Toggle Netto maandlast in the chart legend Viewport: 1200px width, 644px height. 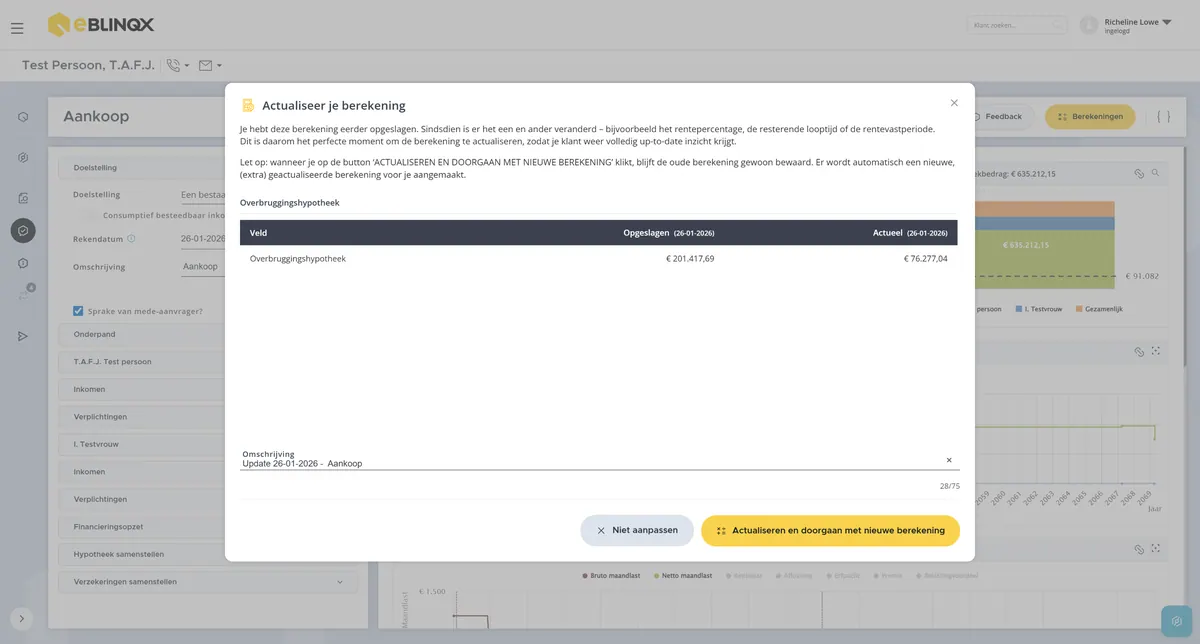click(x=681, y=576)
